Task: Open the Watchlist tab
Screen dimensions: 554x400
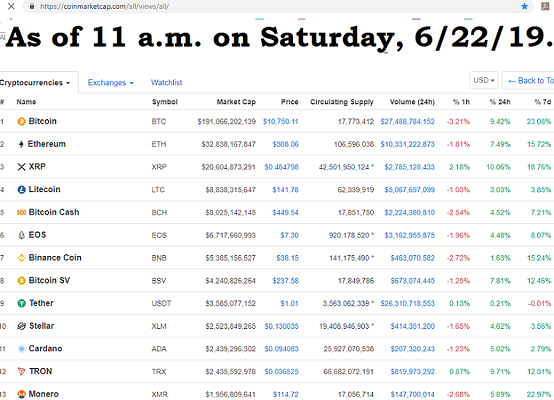Action: (166, 83)
